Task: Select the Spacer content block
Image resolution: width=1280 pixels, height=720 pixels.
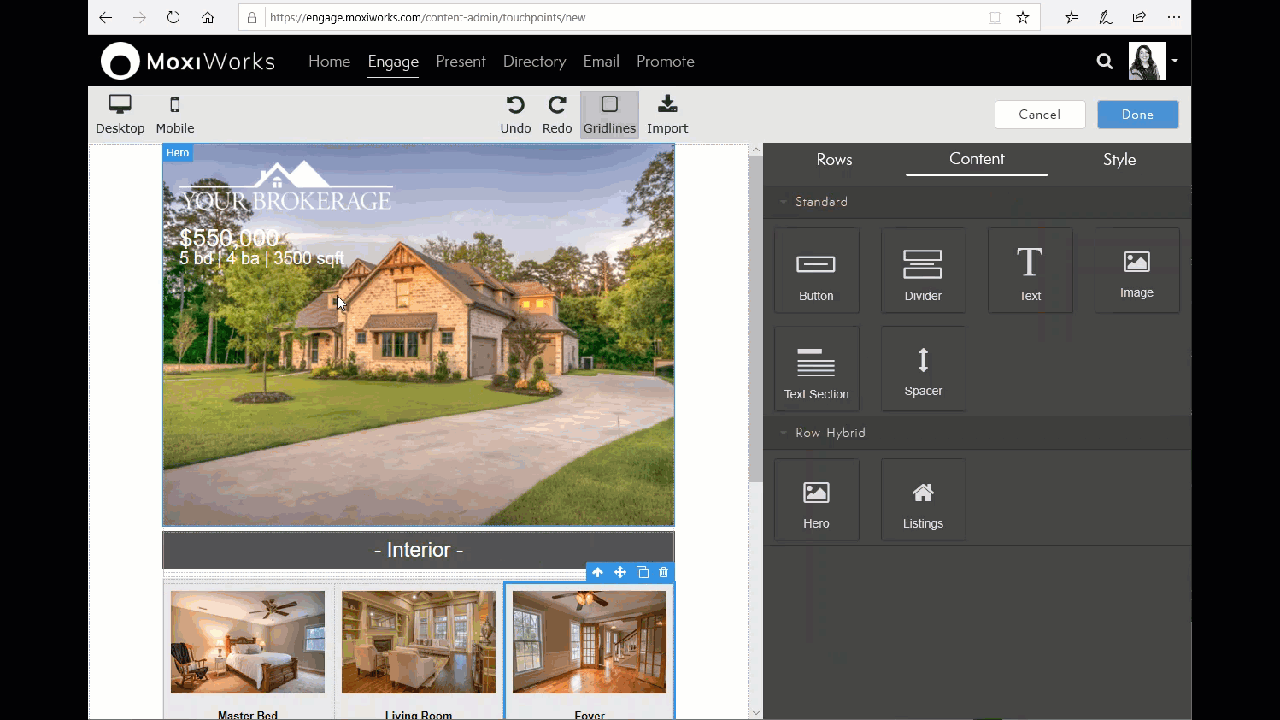Action: tap(922, 368)
